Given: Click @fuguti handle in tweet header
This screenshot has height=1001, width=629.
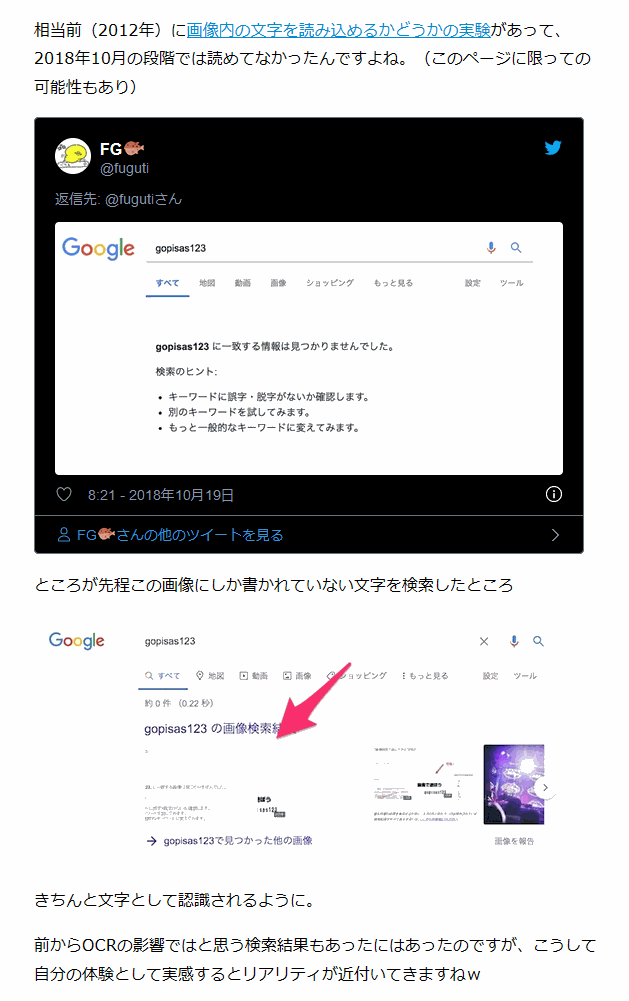Looking at the screenshot, I should click(125, 168).
